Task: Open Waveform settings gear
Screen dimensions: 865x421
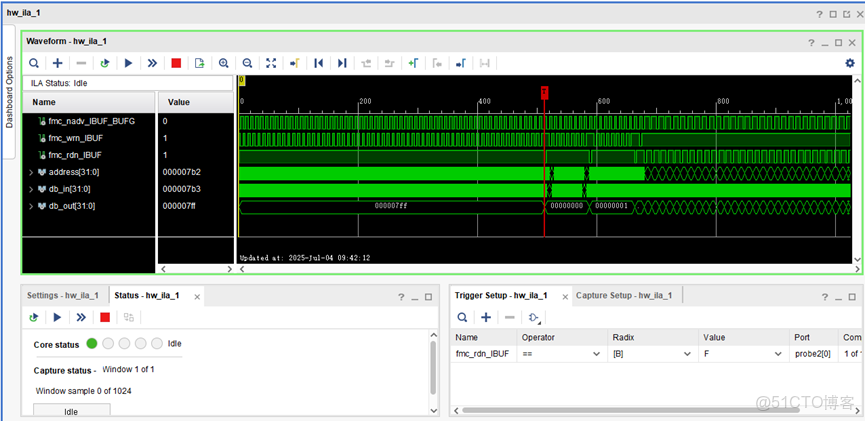Action: point(850,63)
